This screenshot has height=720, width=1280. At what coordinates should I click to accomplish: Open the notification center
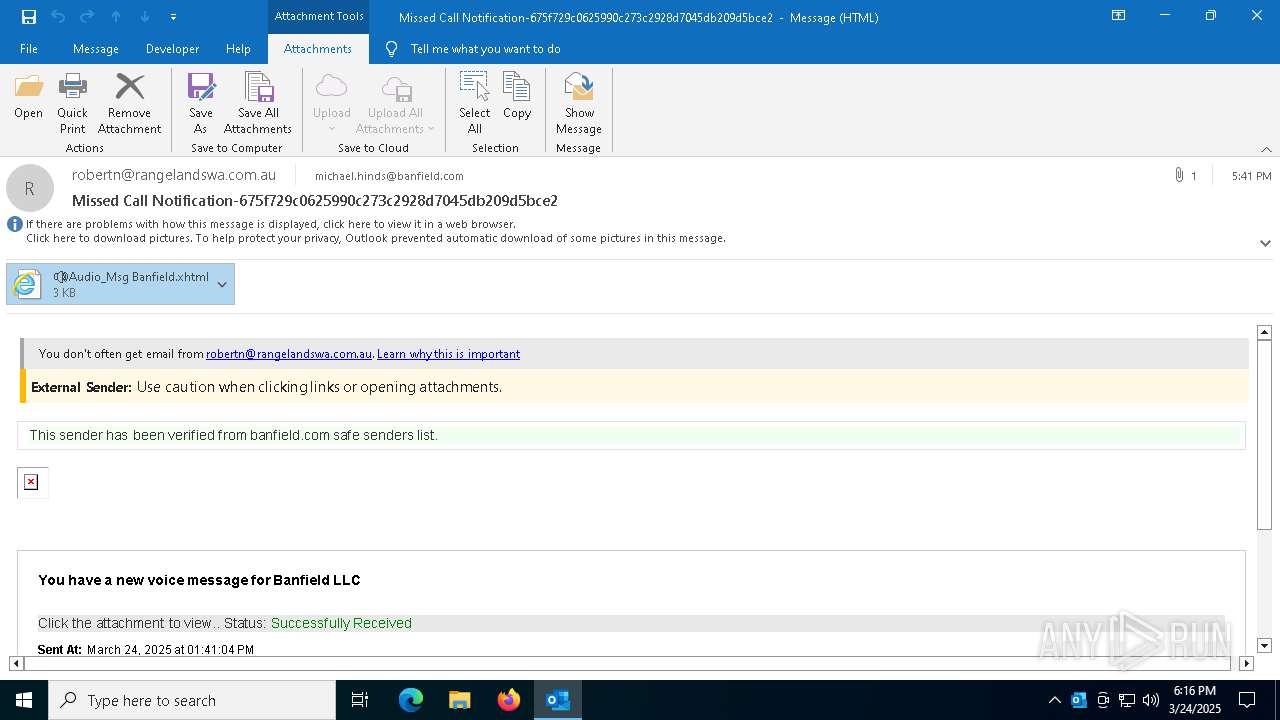(1247, 700)
